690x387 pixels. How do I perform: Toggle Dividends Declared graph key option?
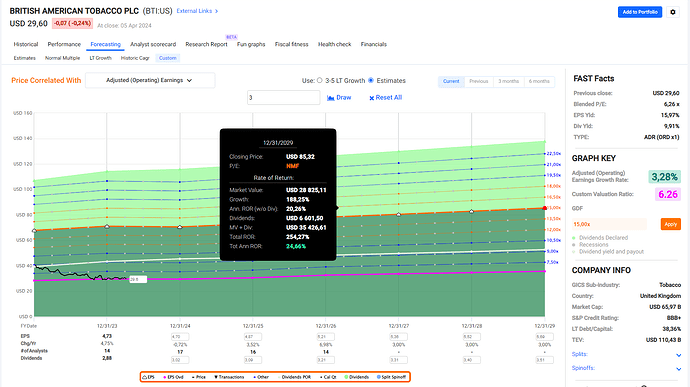coord(600,238)
